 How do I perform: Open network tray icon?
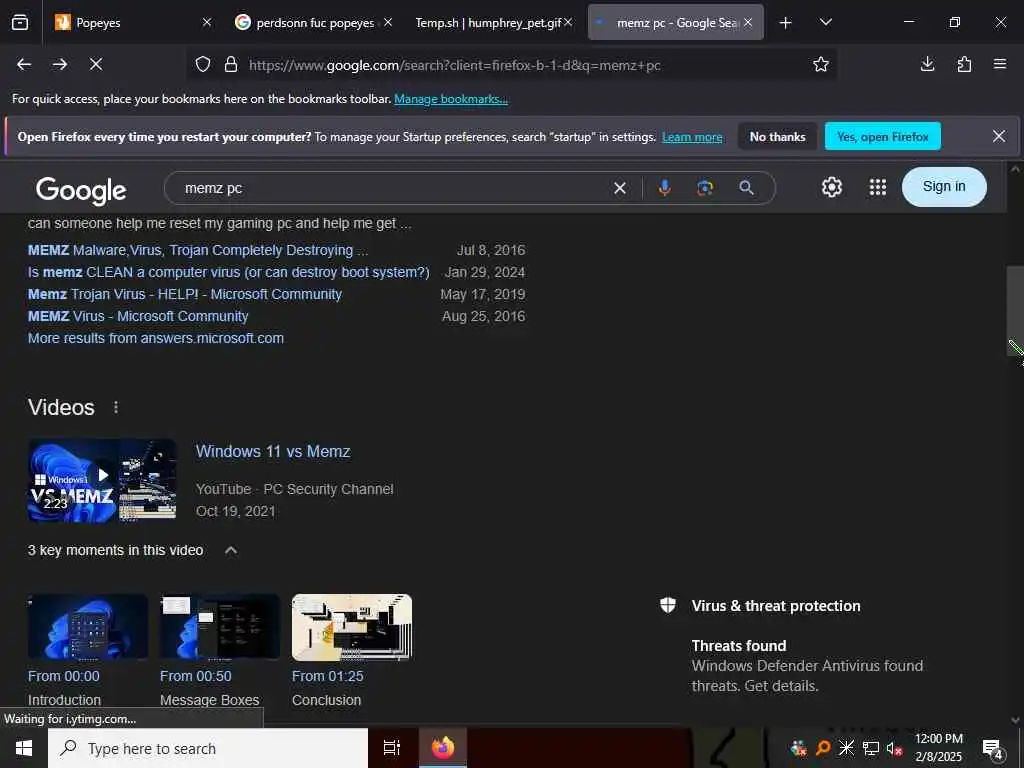pos(871,748)
